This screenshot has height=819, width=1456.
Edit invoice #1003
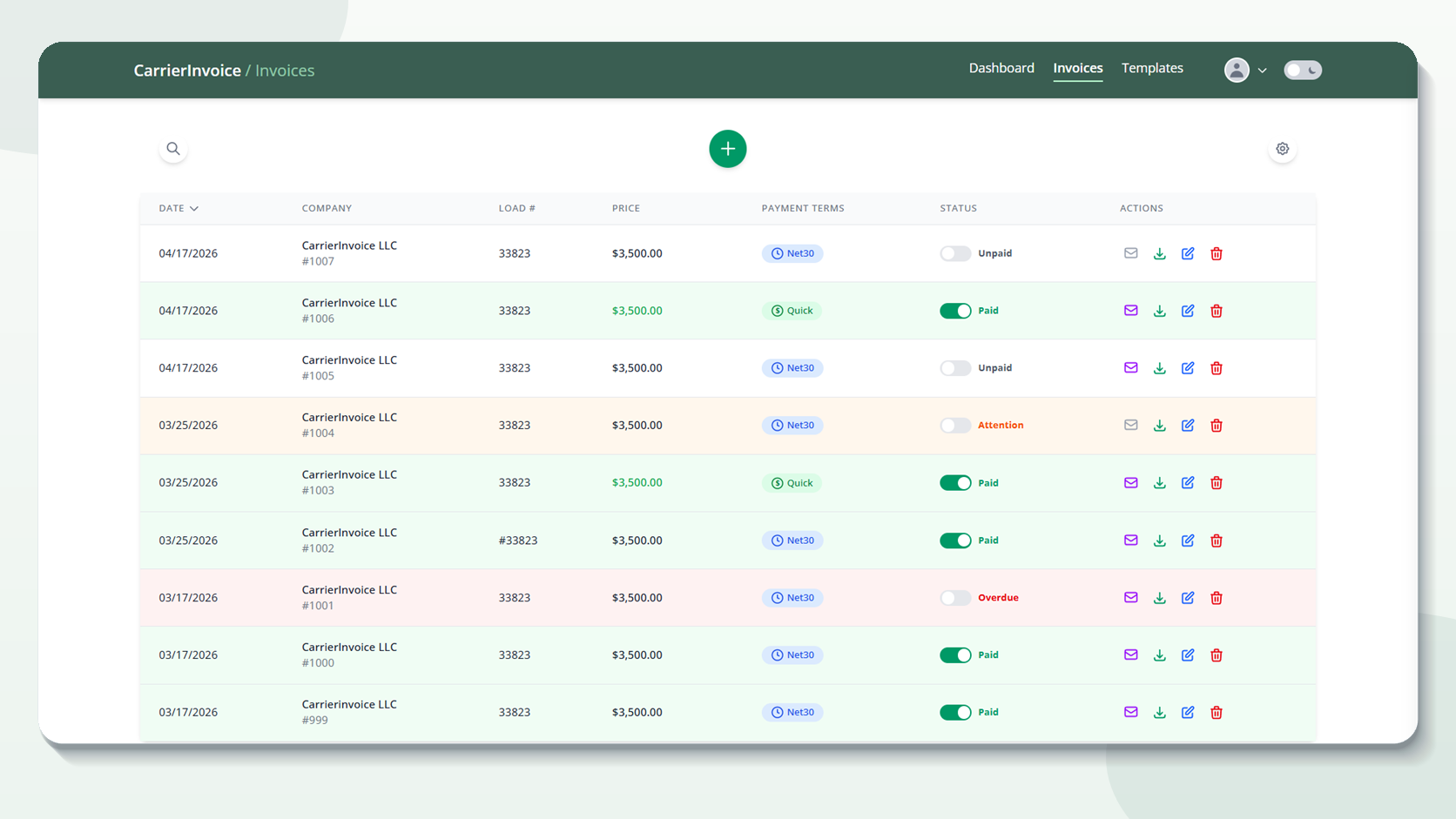tap(1188, 483)
